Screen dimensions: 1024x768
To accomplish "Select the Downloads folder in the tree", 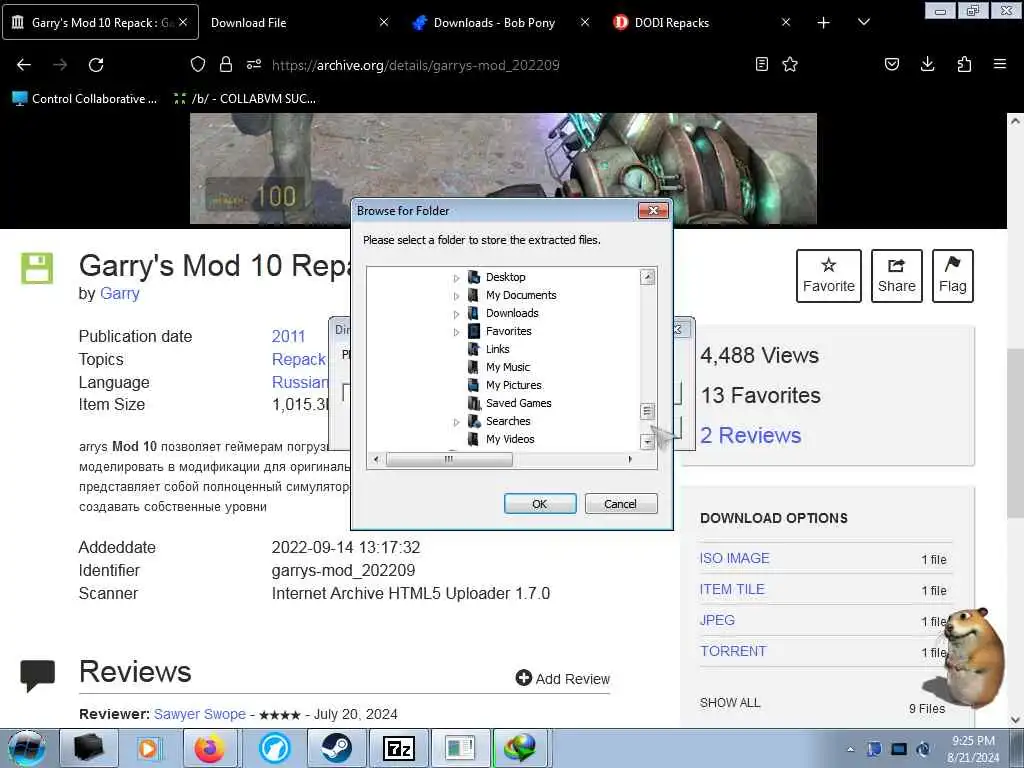I will [512, 313].
